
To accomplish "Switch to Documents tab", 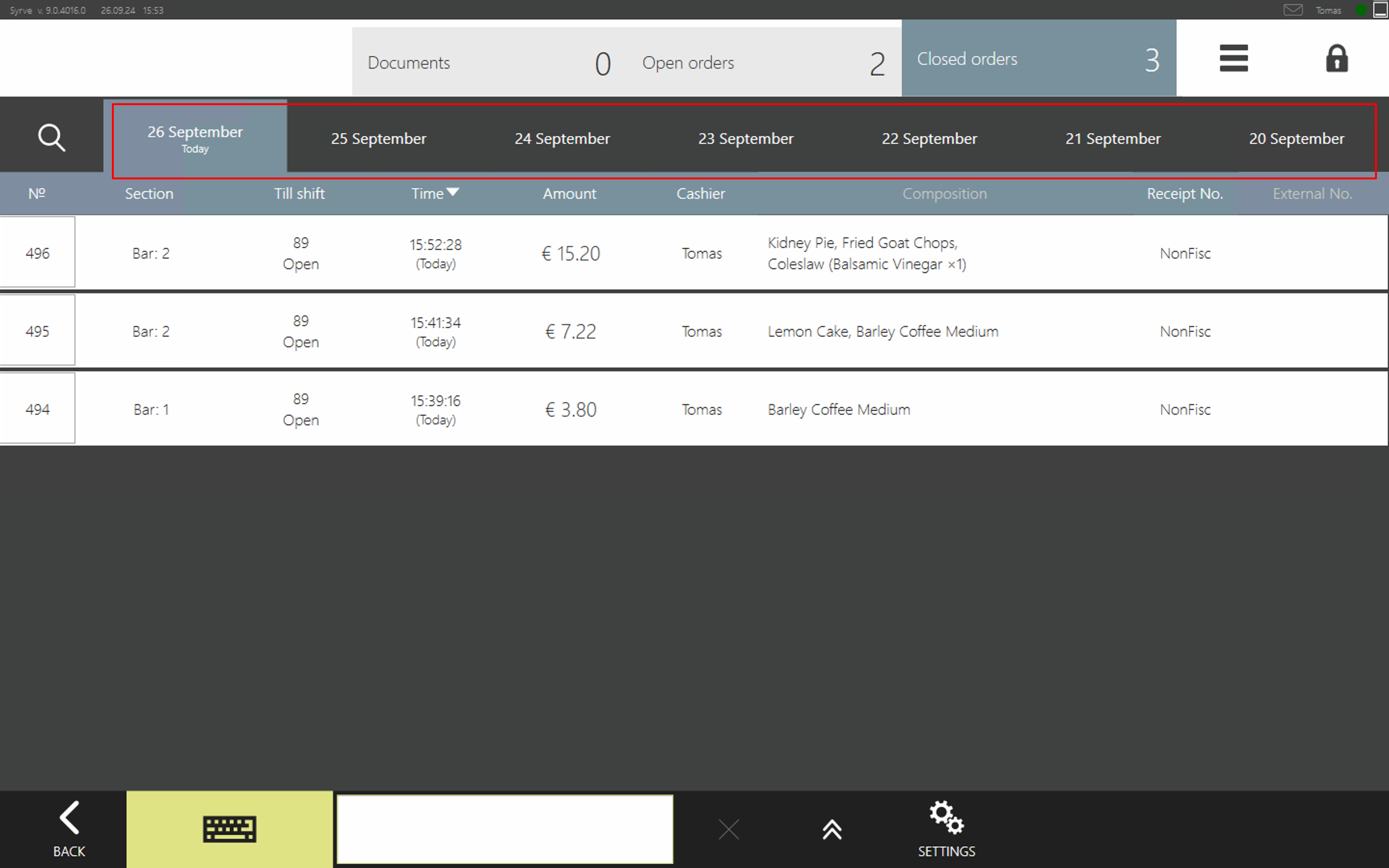I will pos(489,62).
